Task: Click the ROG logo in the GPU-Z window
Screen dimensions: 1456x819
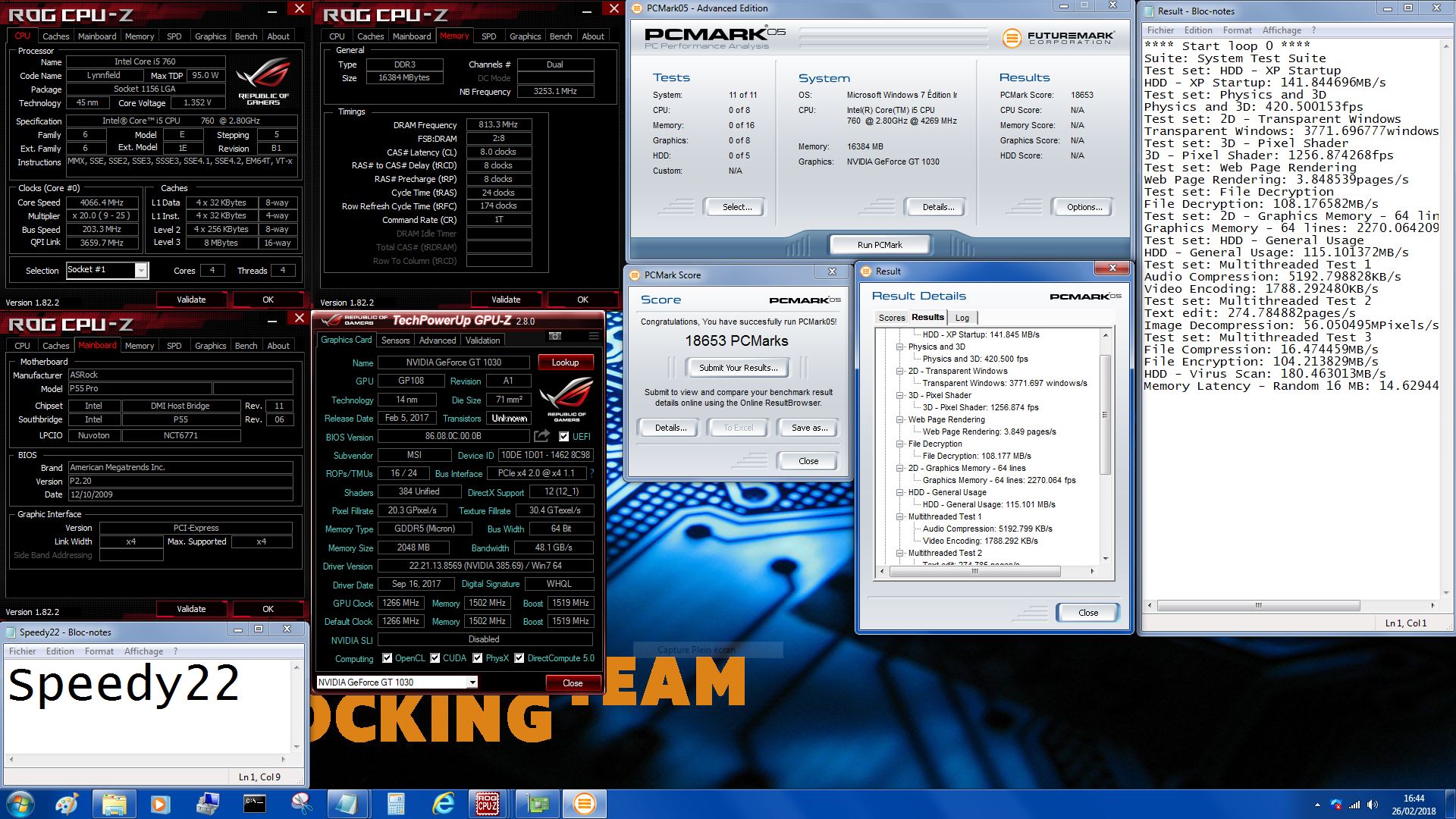Action: click(x=566, y=399)
